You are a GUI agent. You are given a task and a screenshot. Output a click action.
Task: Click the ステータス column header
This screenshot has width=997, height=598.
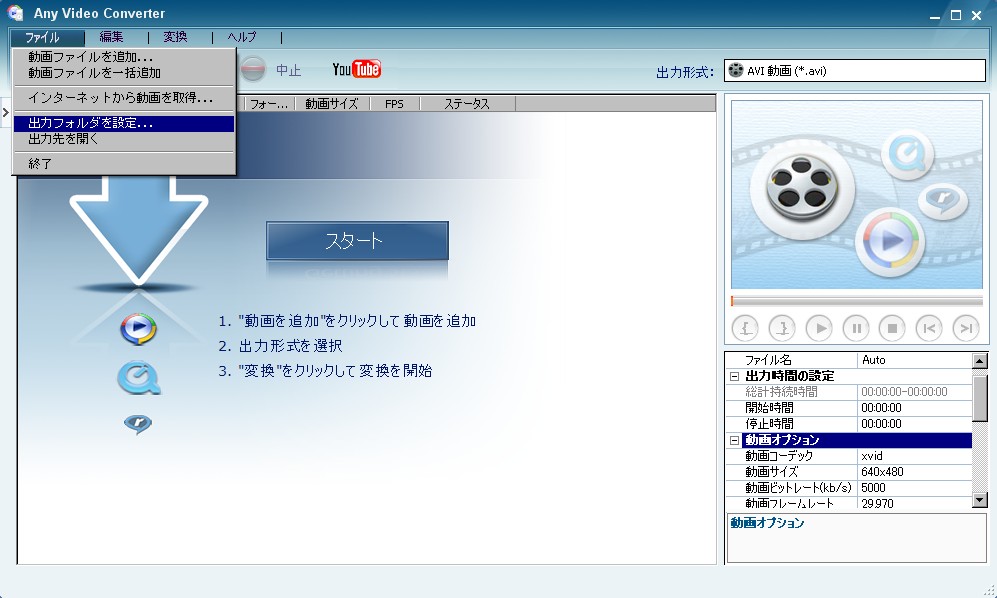pyautogui.click(x=467, y=104)
